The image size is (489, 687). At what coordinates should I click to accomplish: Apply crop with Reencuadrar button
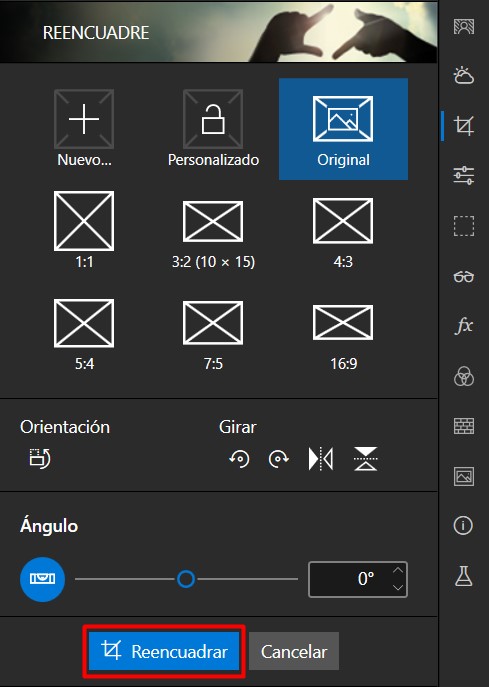coord(164,652)
